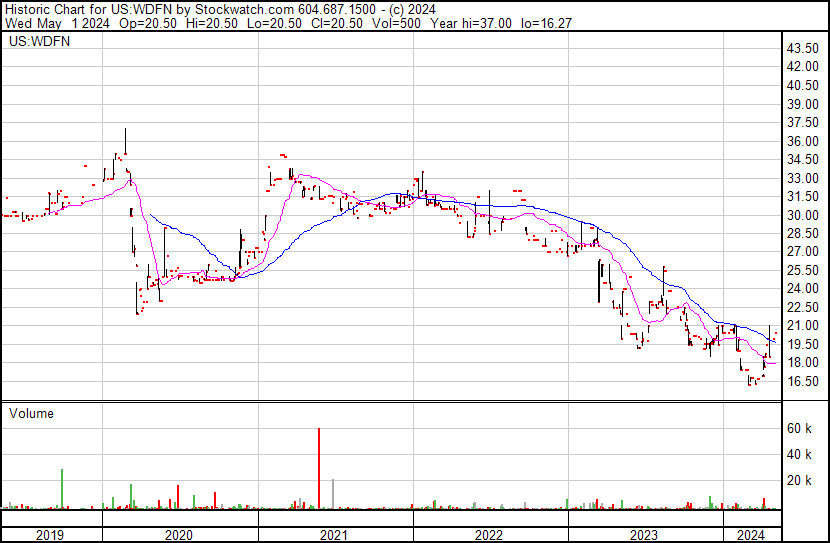Click the 2021 year label on time axis
Image resolution: width=830 pixels, height=543 pixels.
334,535
